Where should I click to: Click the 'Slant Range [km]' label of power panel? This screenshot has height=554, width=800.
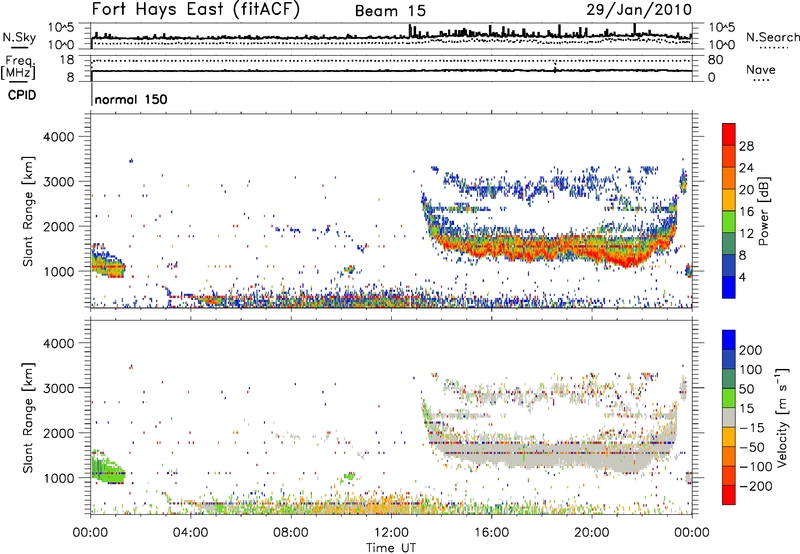click(28, 211)
